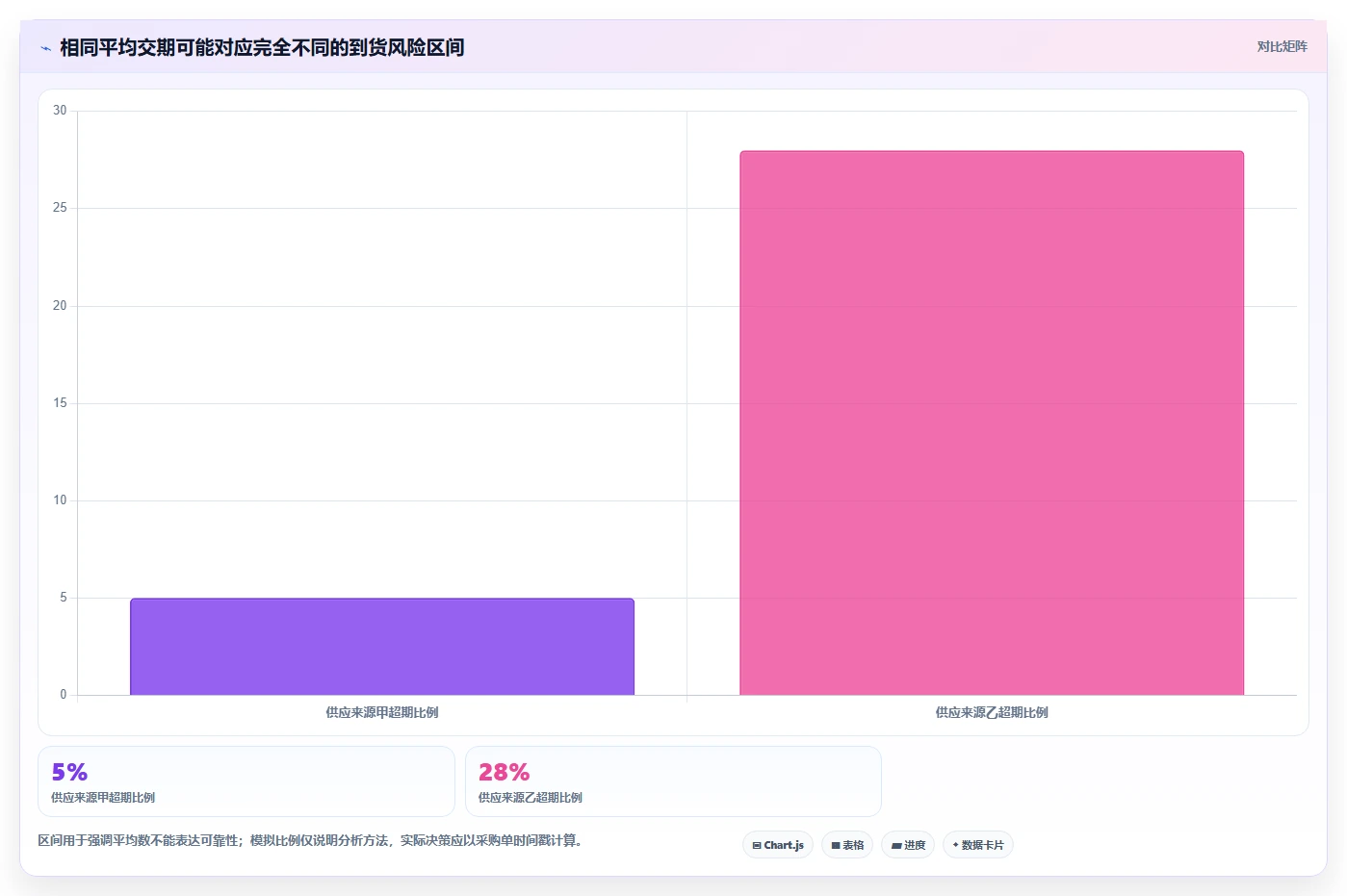The height and width of the screenshot is (896, 1347).
Task: Click the title 相同平均交期可能对应完全不同的到货风险区间
Action: (262, 47)
